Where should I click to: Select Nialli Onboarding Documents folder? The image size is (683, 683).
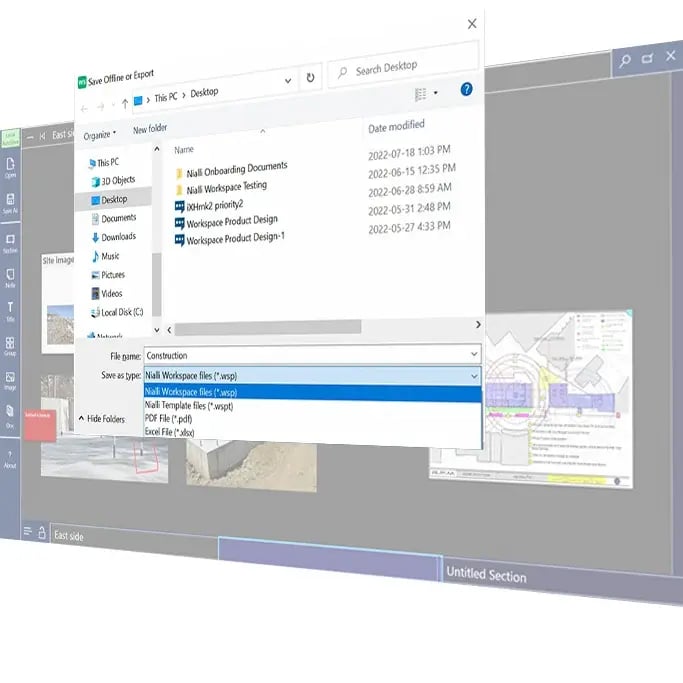231,169
